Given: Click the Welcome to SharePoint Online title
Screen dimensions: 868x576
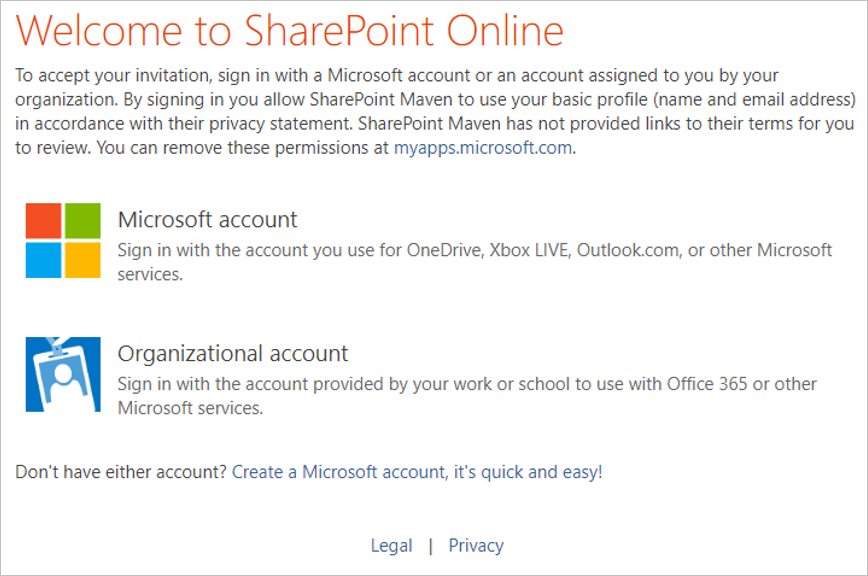Looking at the screenshot, I should point(290,30).
